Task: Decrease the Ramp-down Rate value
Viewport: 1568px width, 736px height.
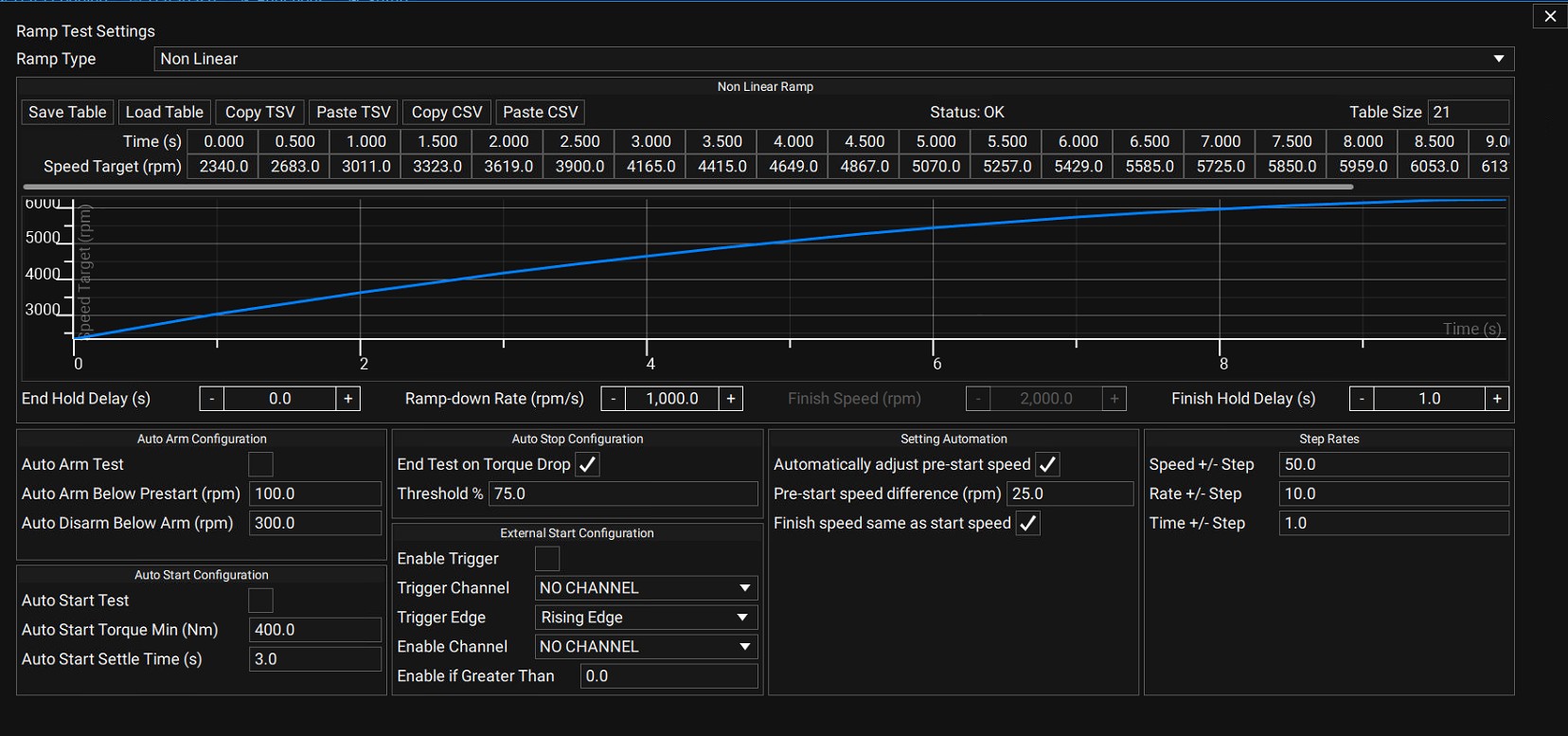Action: pyautogui.click(x=614, y=399)
